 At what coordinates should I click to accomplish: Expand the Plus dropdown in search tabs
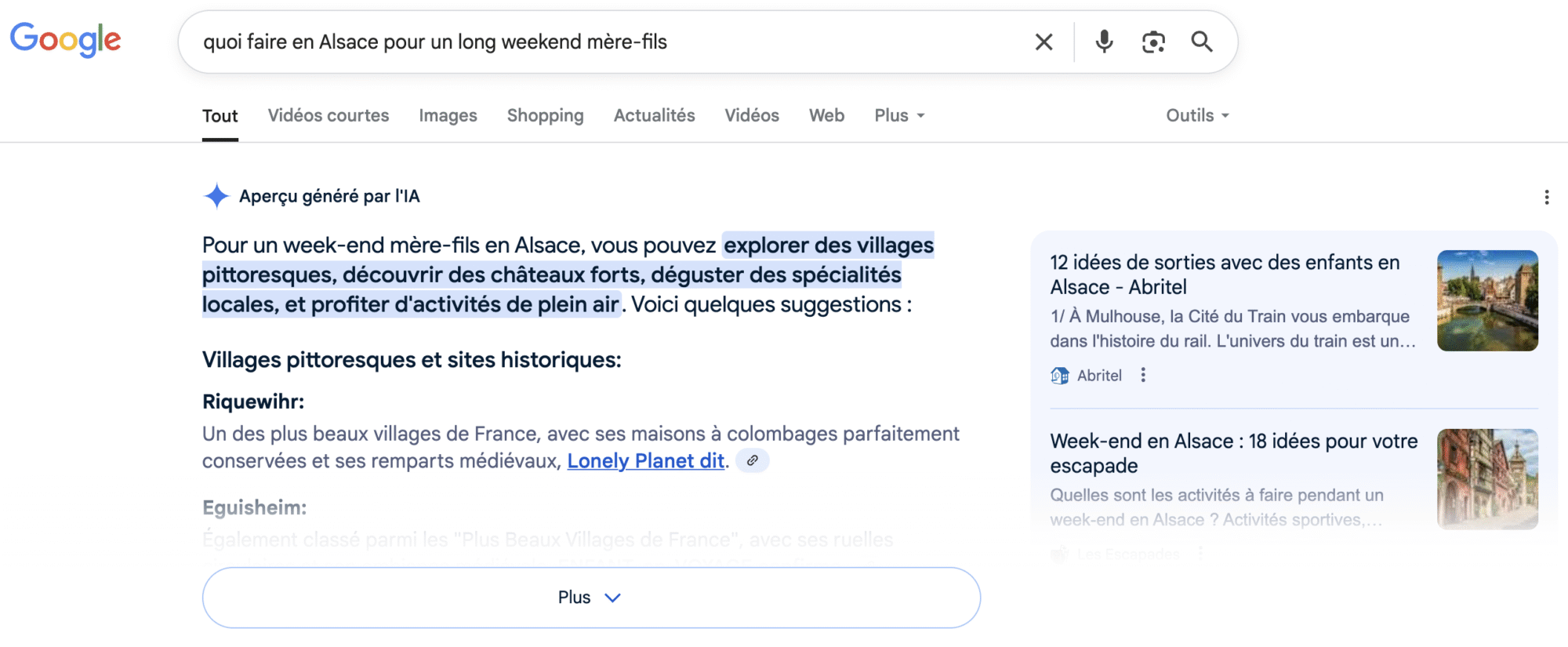[899, 115]
